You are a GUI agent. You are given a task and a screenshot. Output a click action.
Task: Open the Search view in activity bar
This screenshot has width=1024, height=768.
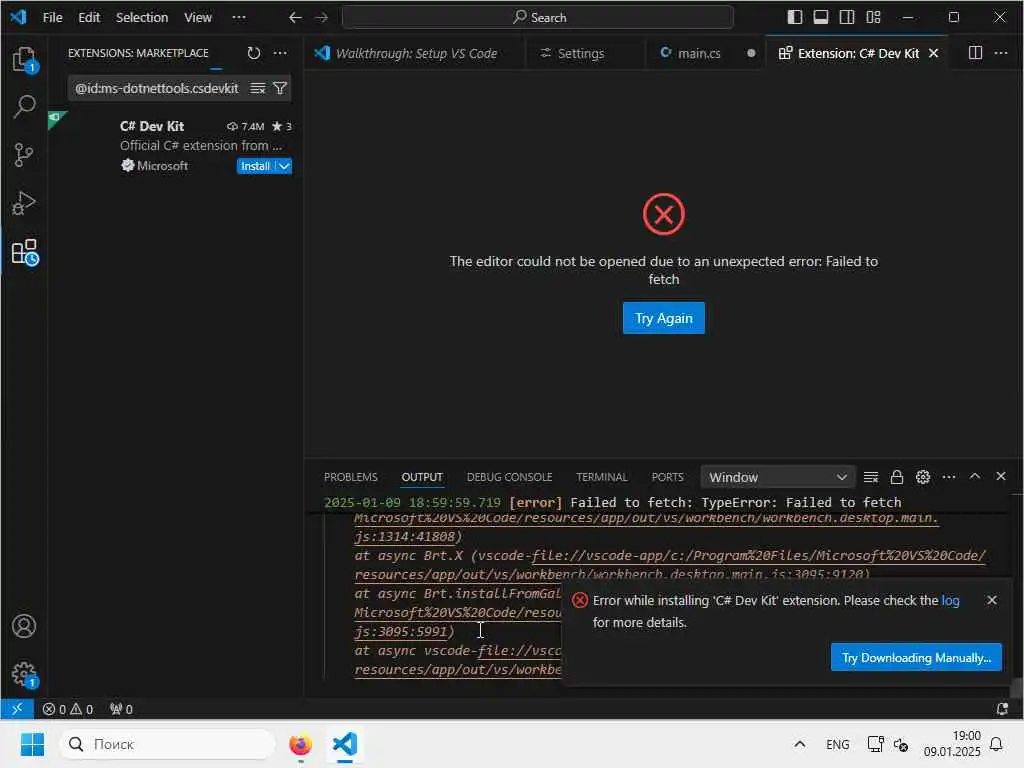pyautogui.click(x=24, y=106)
